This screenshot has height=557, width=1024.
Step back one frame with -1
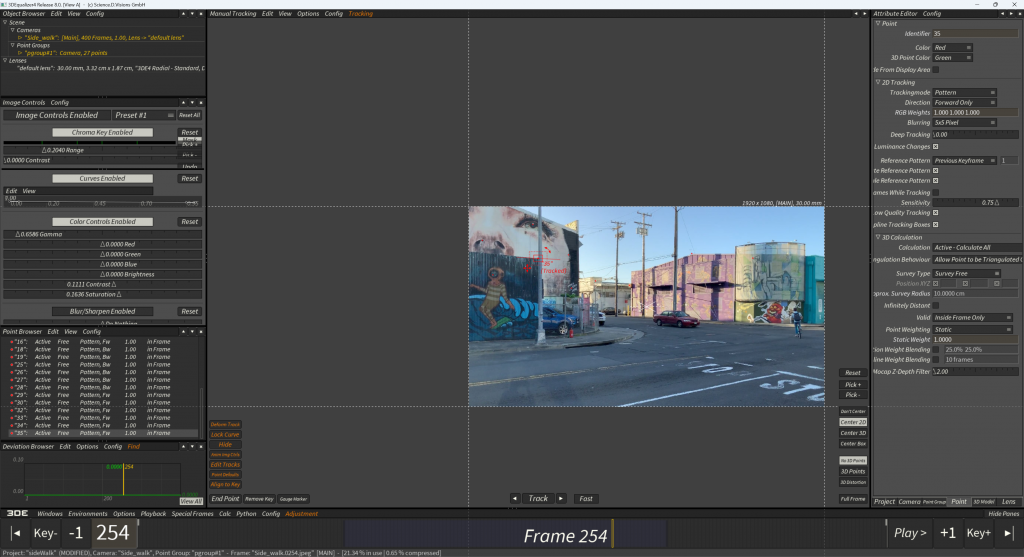tap(76, 533)
